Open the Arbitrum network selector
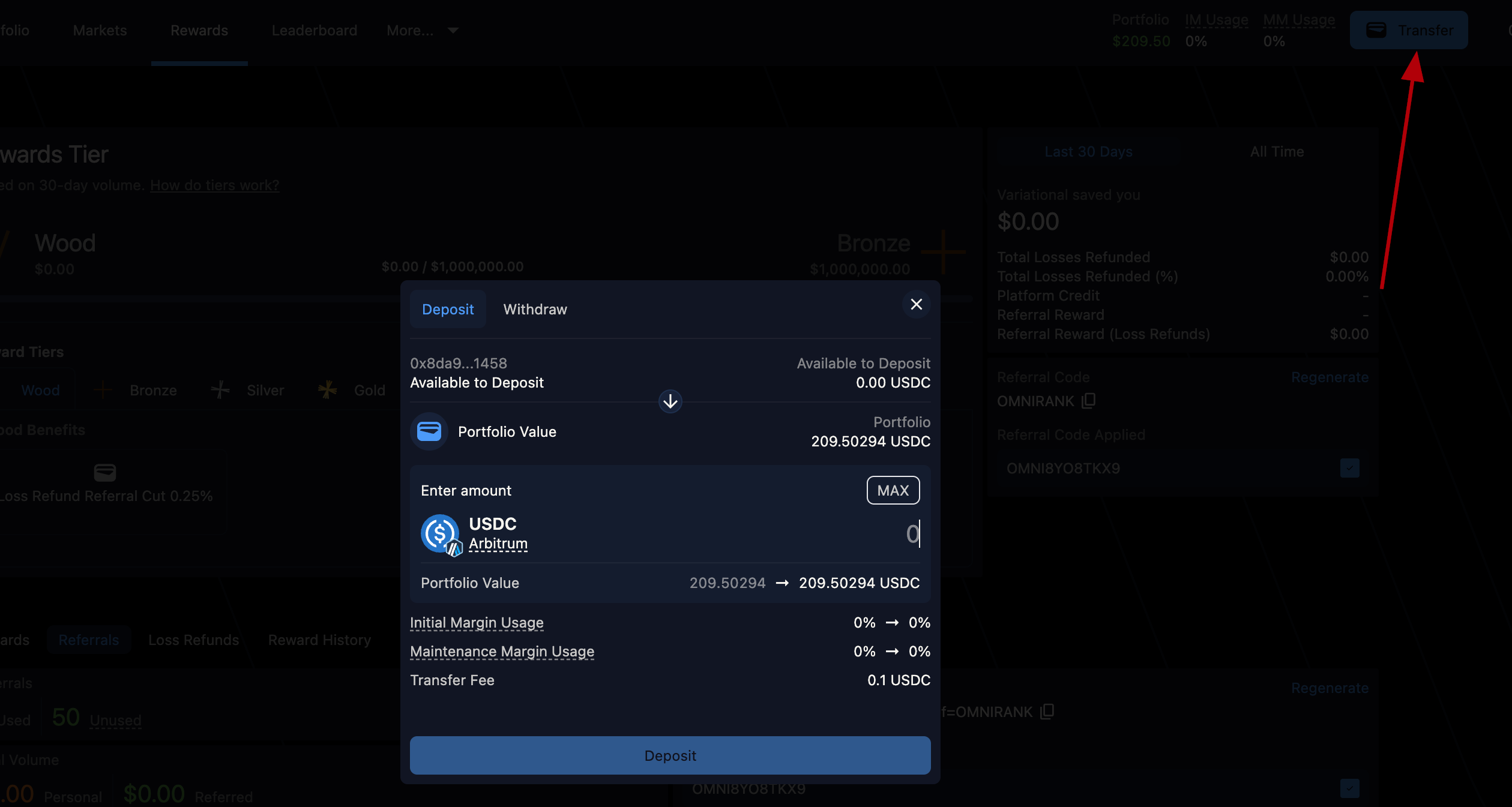This screenshot has height=807, width=1512. (498, 544)
